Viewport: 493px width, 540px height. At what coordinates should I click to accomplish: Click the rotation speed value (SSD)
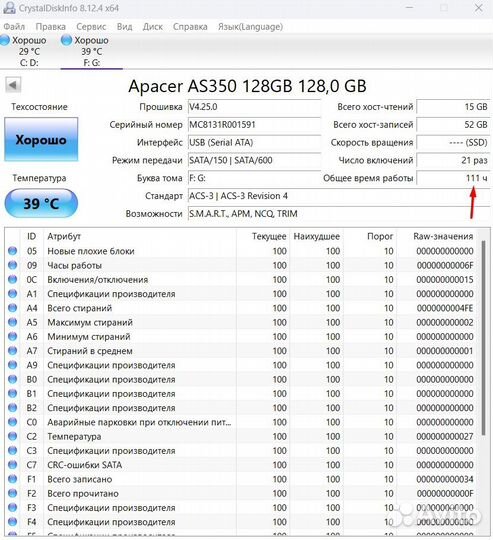coord(453,143)
